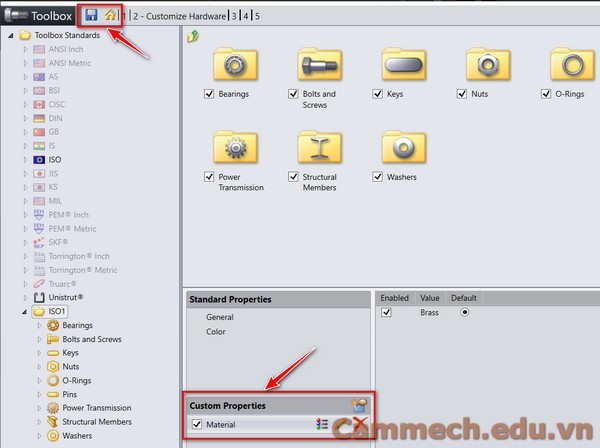Select Unistrut standard in tree
600x448 pixels.
click(x=66, y=297)
